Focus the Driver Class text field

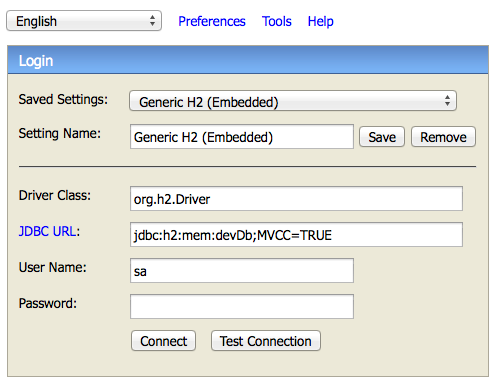(296, 199)
